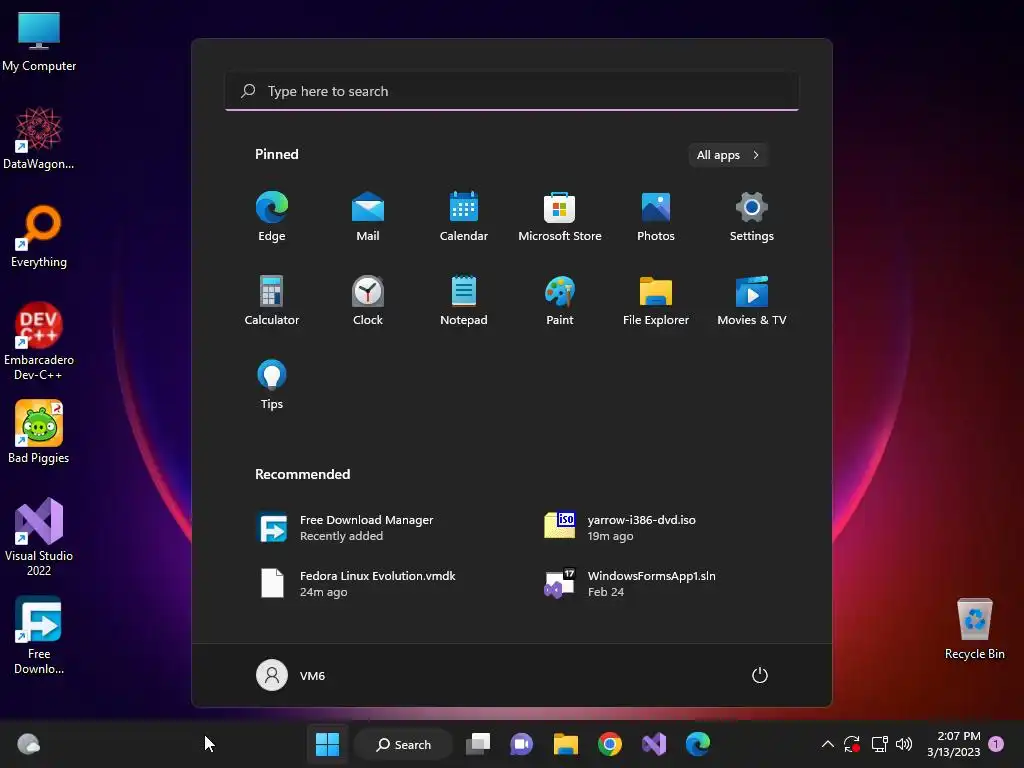1024x768 pixels.
Task: Open Settings from pinned apps
Action: point(752,217)
